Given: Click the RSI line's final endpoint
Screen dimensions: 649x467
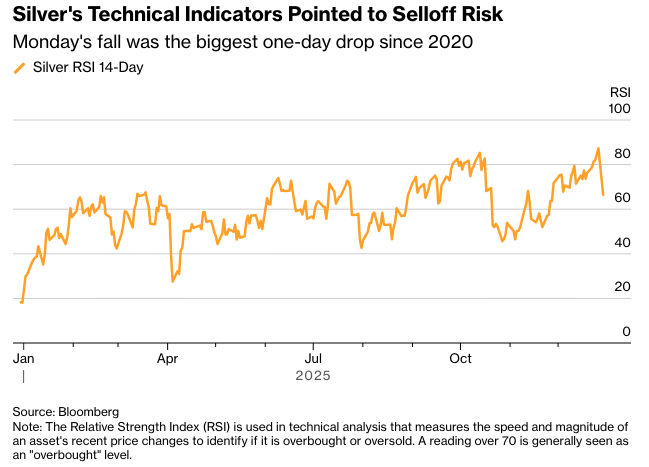Looking at the screenshot, I should coord(603,194).
